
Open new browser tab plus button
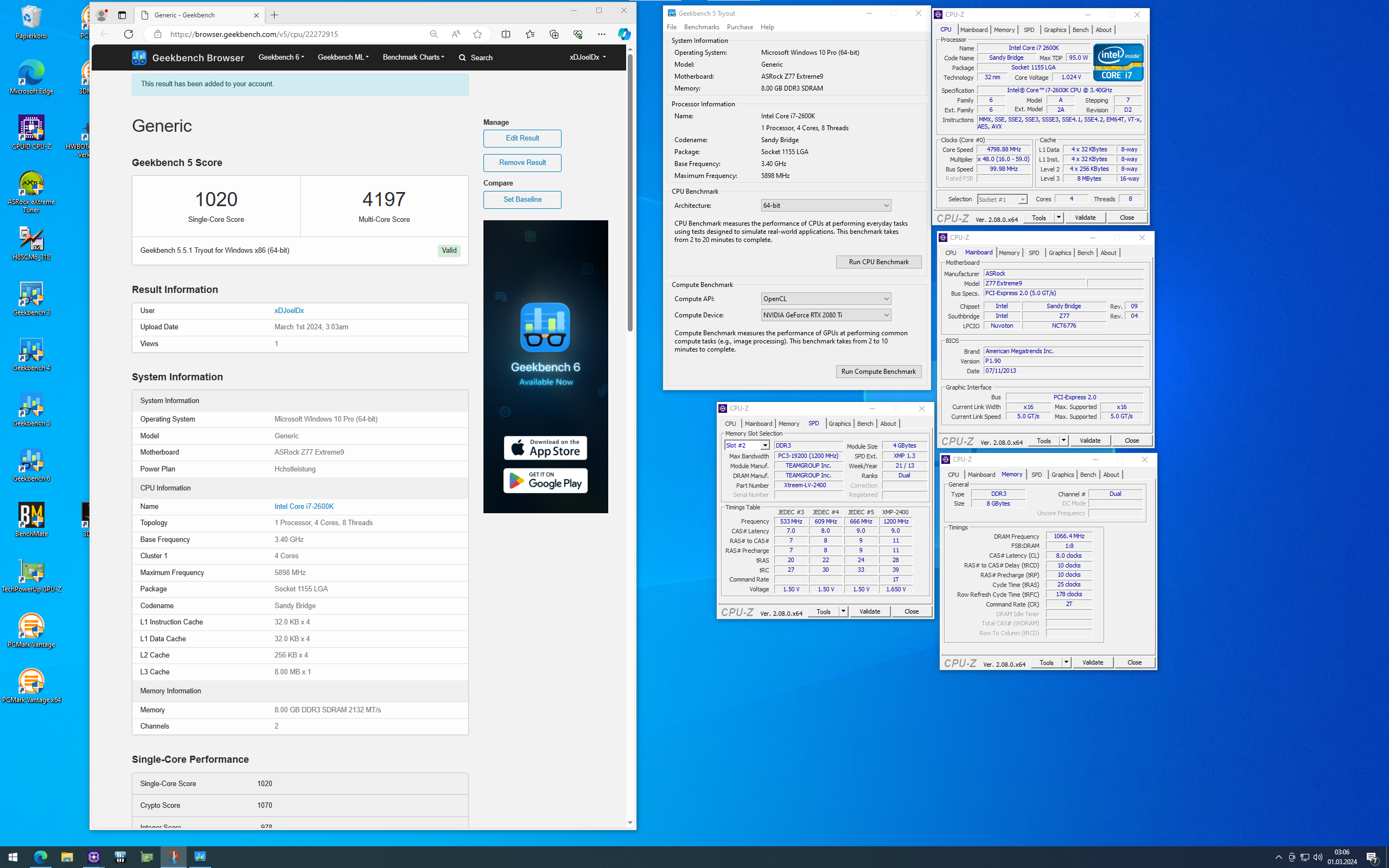275,15
